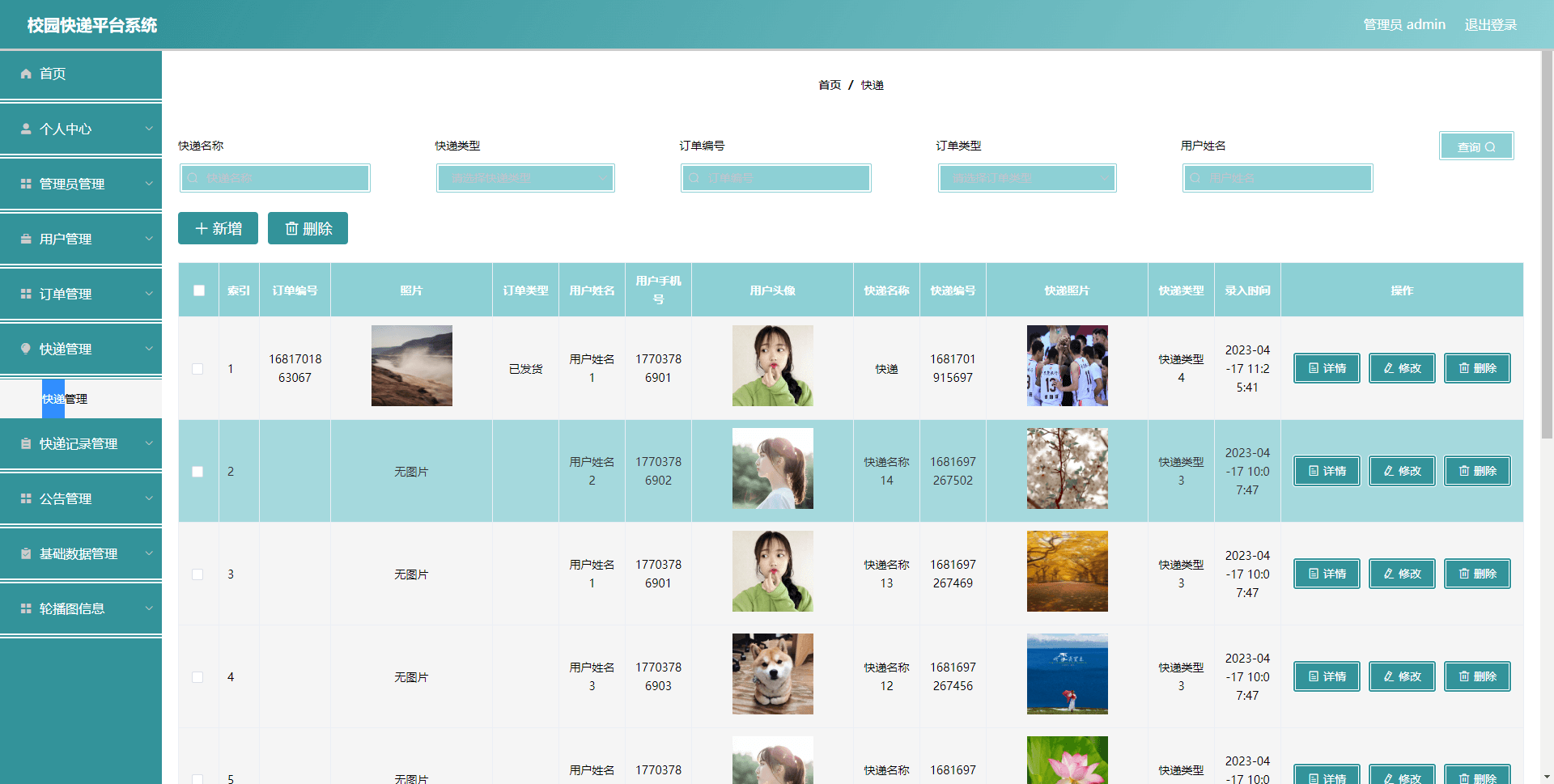The width and height of the screenshot is (1554, 784).
Task: Click the 快递名称 input field
Action: click(275, 178)
